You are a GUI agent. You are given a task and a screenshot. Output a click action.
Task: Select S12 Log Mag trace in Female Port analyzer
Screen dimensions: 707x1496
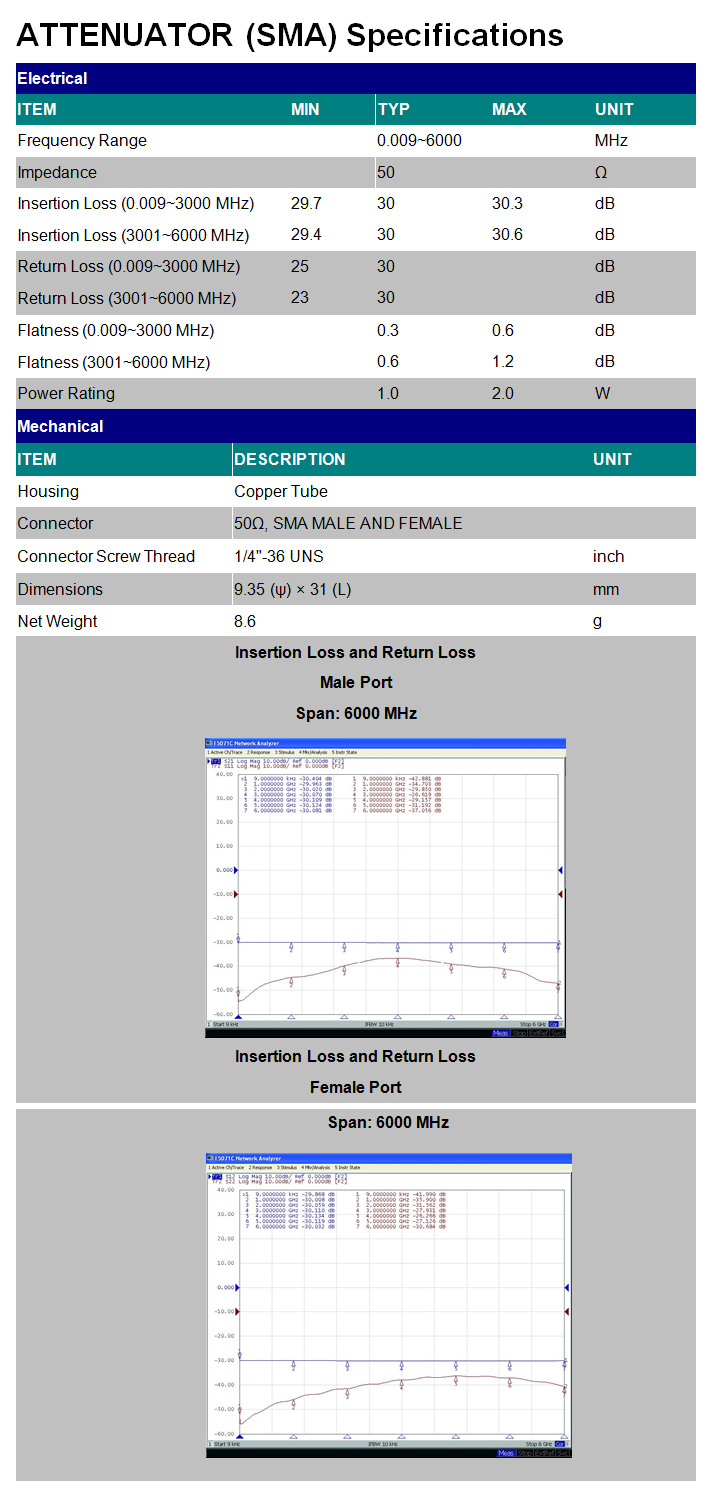pos(281,1176)
